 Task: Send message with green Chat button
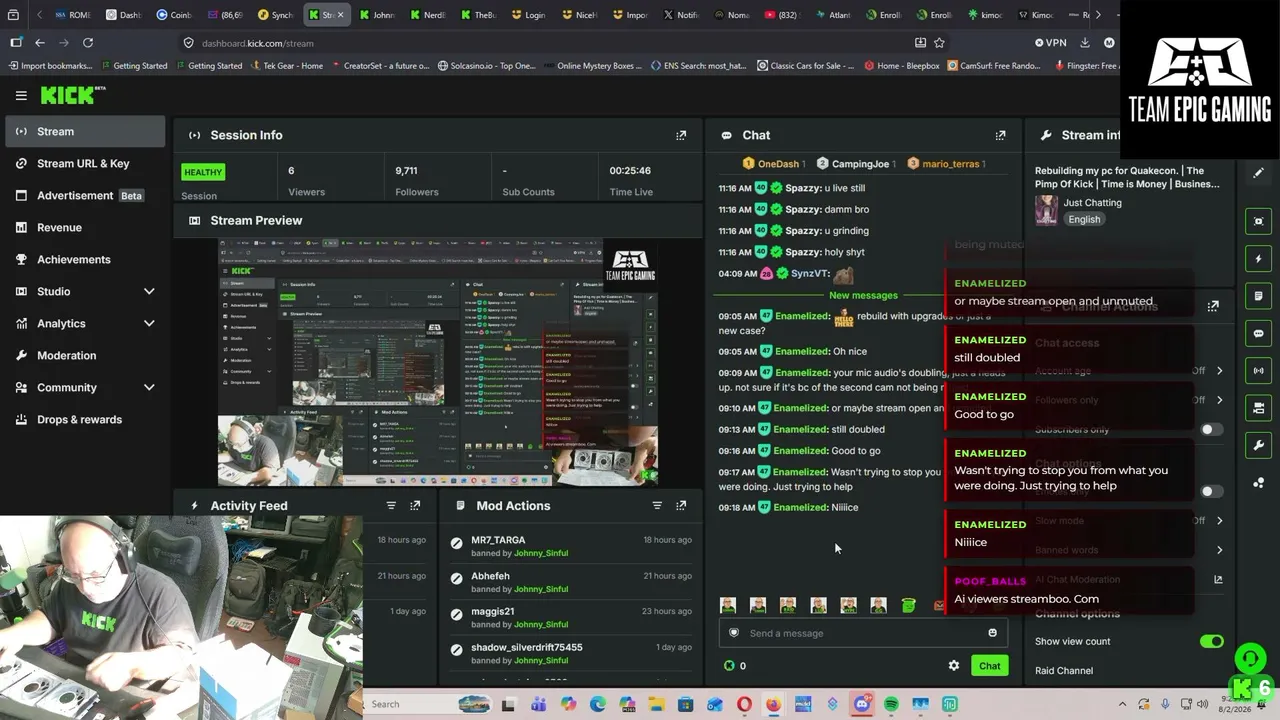[x=989, y=666]
